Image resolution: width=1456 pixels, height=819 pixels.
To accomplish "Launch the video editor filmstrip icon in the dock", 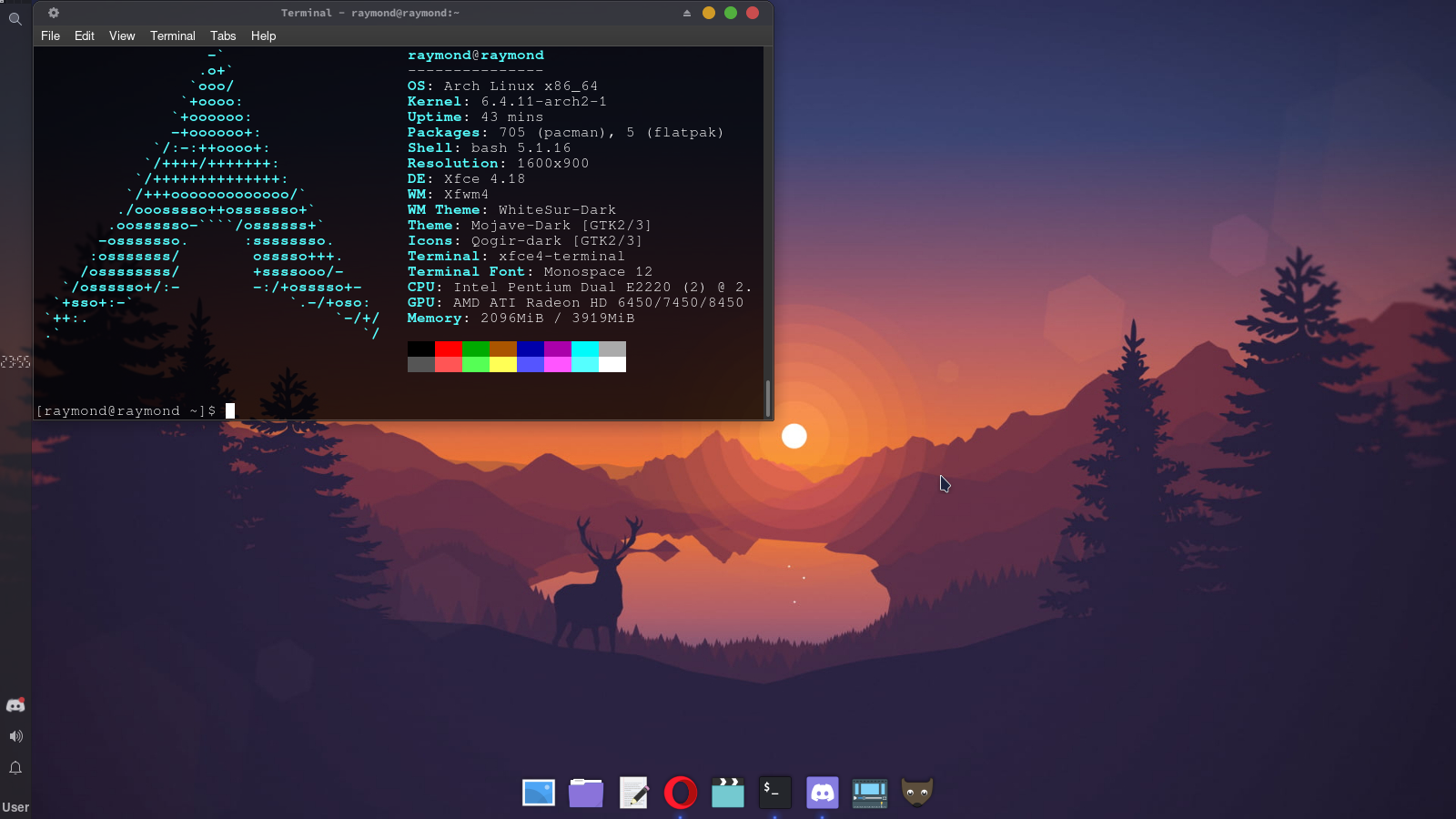I will [x=870, y=792].
